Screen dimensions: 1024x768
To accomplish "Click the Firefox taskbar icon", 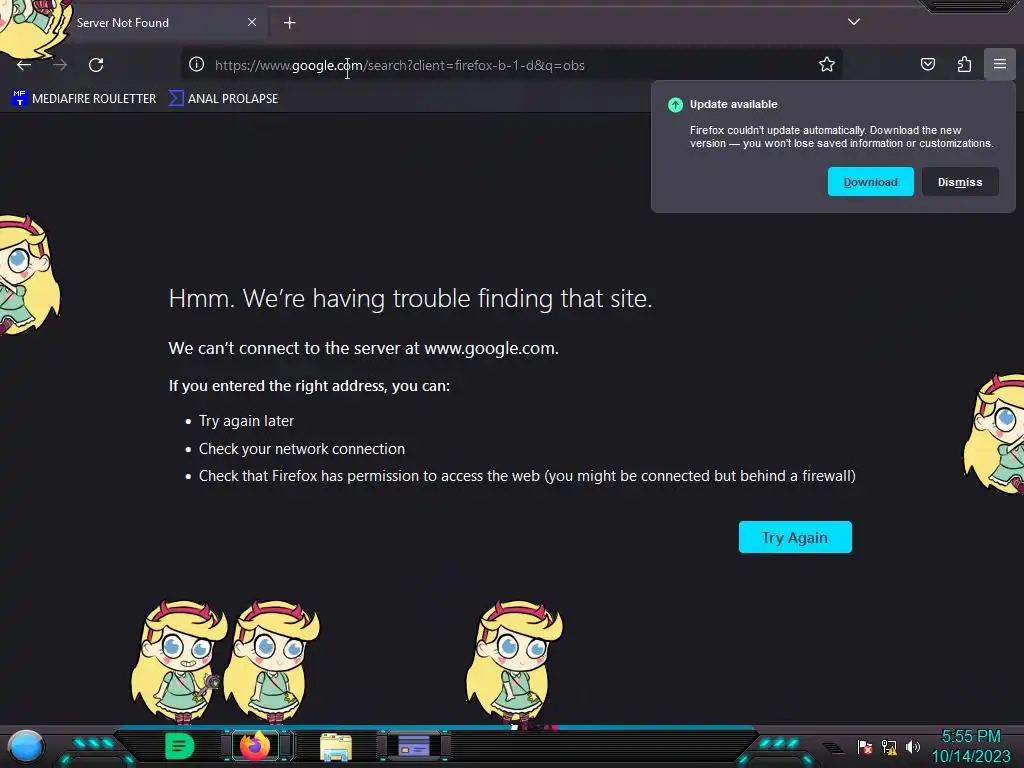I will tap(255, 746).
